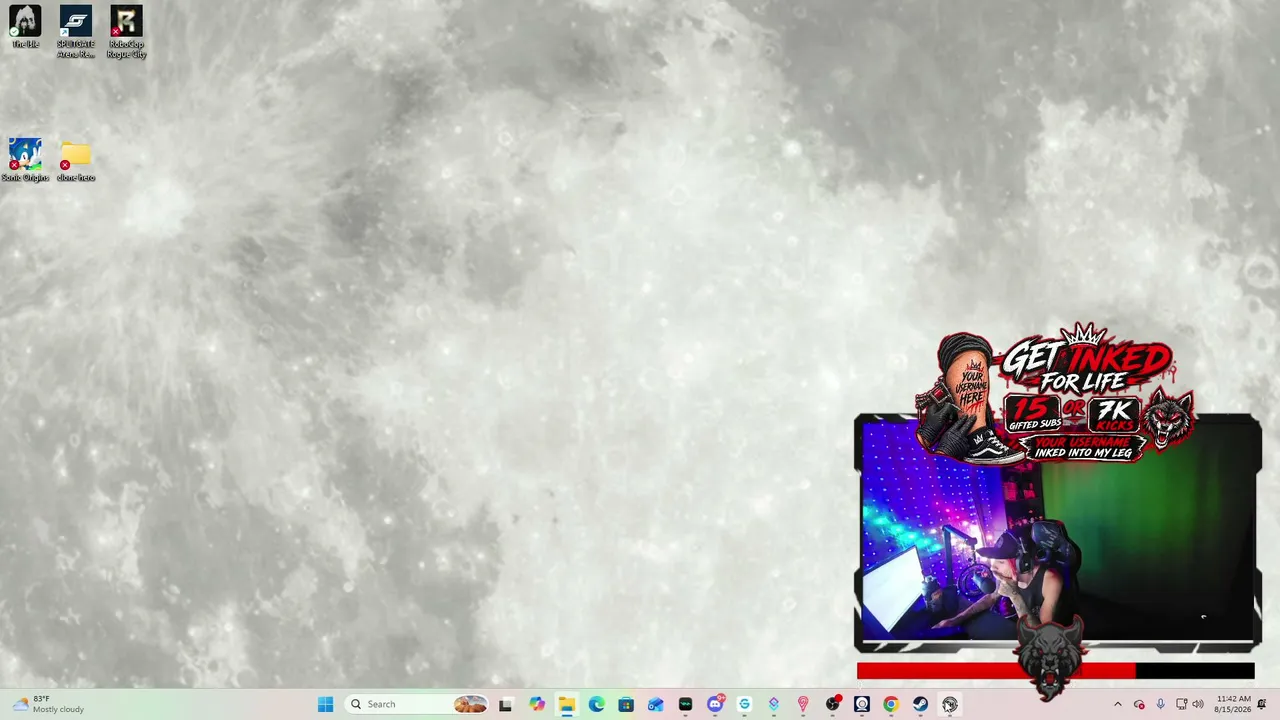Screen dimensions: 1280x720
Task: Open Task View from the taskbar
Action: [505, 704]
